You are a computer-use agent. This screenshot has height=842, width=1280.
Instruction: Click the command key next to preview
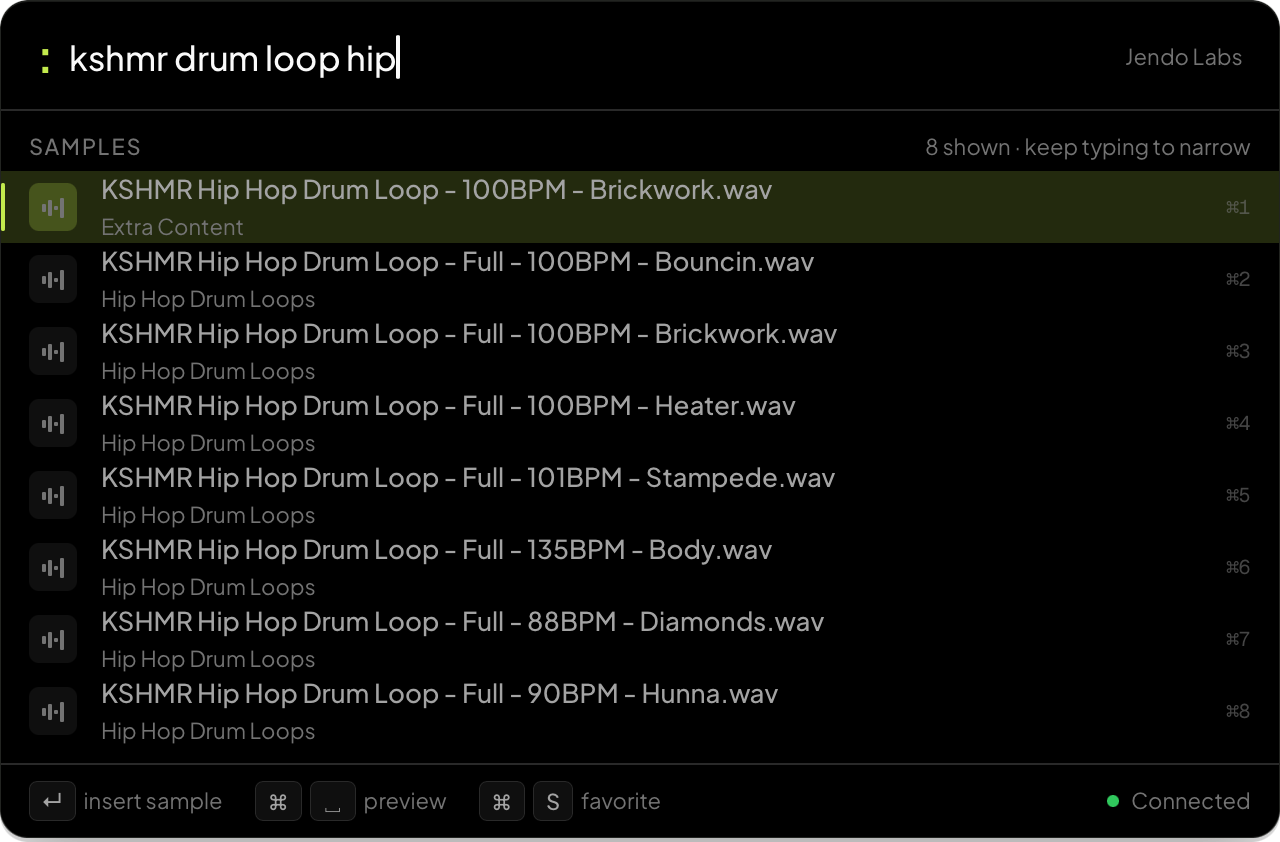point(279,801)
